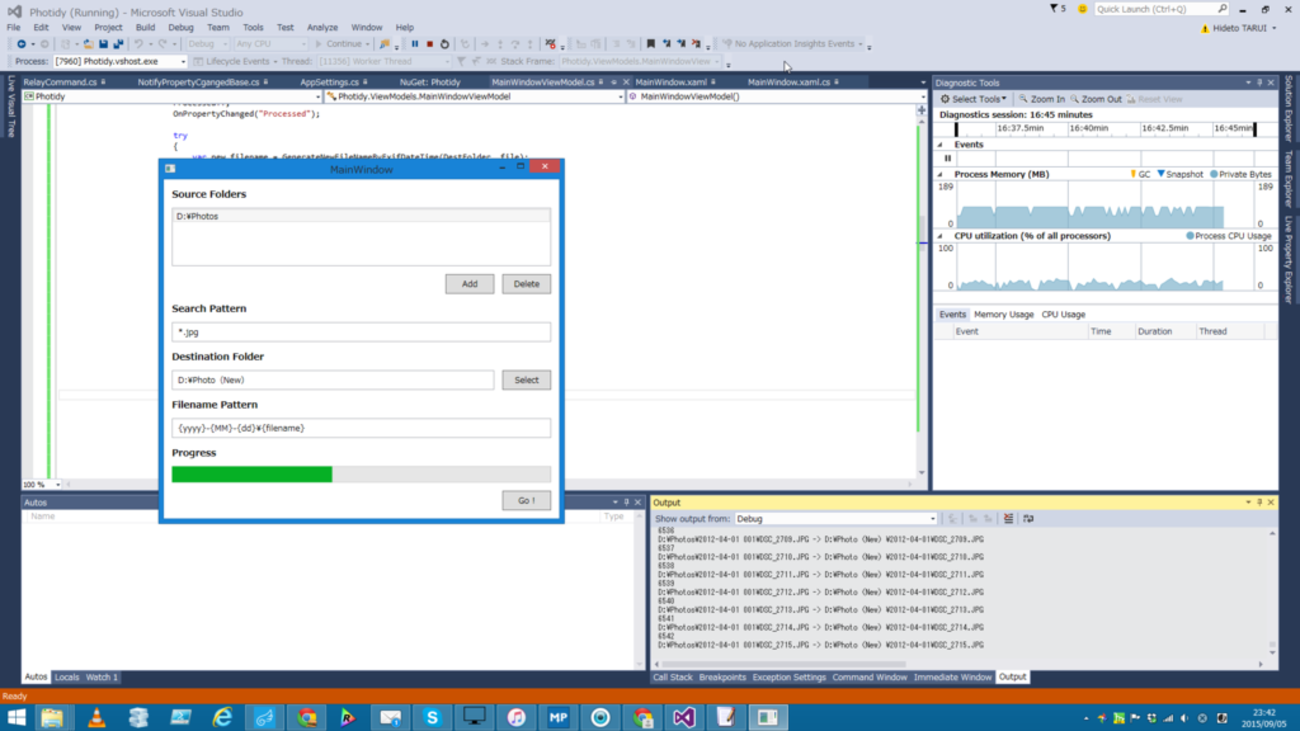Open the Call Stack tab

(x=673, y=677)
